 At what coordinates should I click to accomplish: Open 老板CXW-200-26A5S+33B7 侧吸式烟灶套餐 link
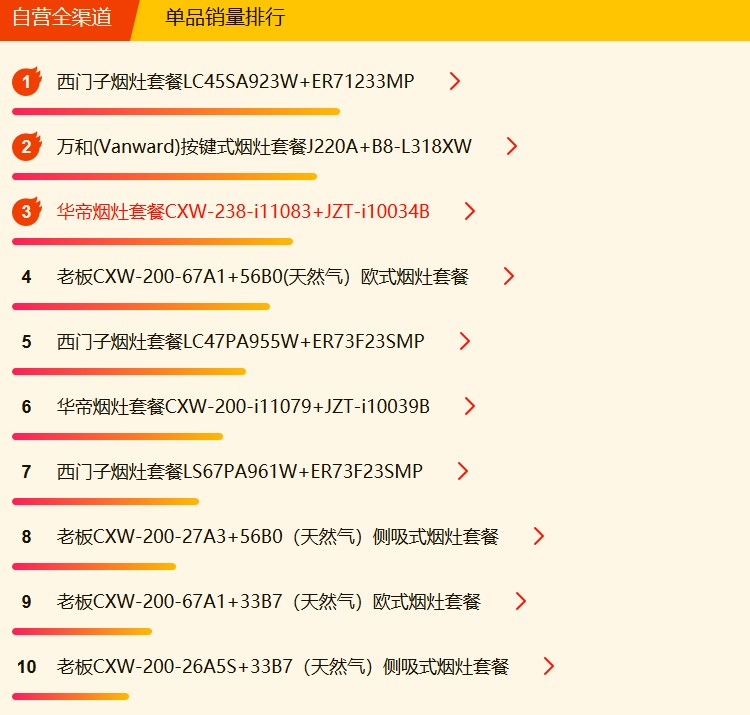click(x=283, y=667)
